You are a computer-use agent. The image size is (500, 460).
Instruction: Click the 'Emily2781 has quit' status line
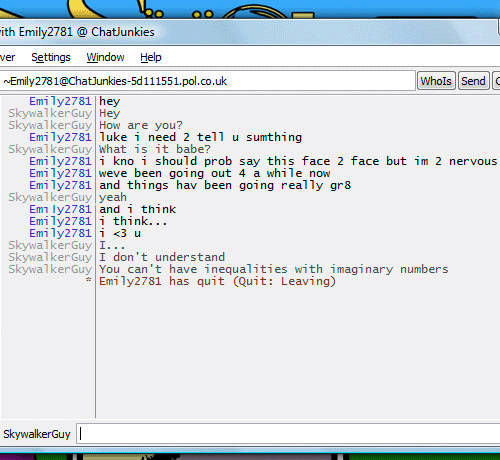217,281
